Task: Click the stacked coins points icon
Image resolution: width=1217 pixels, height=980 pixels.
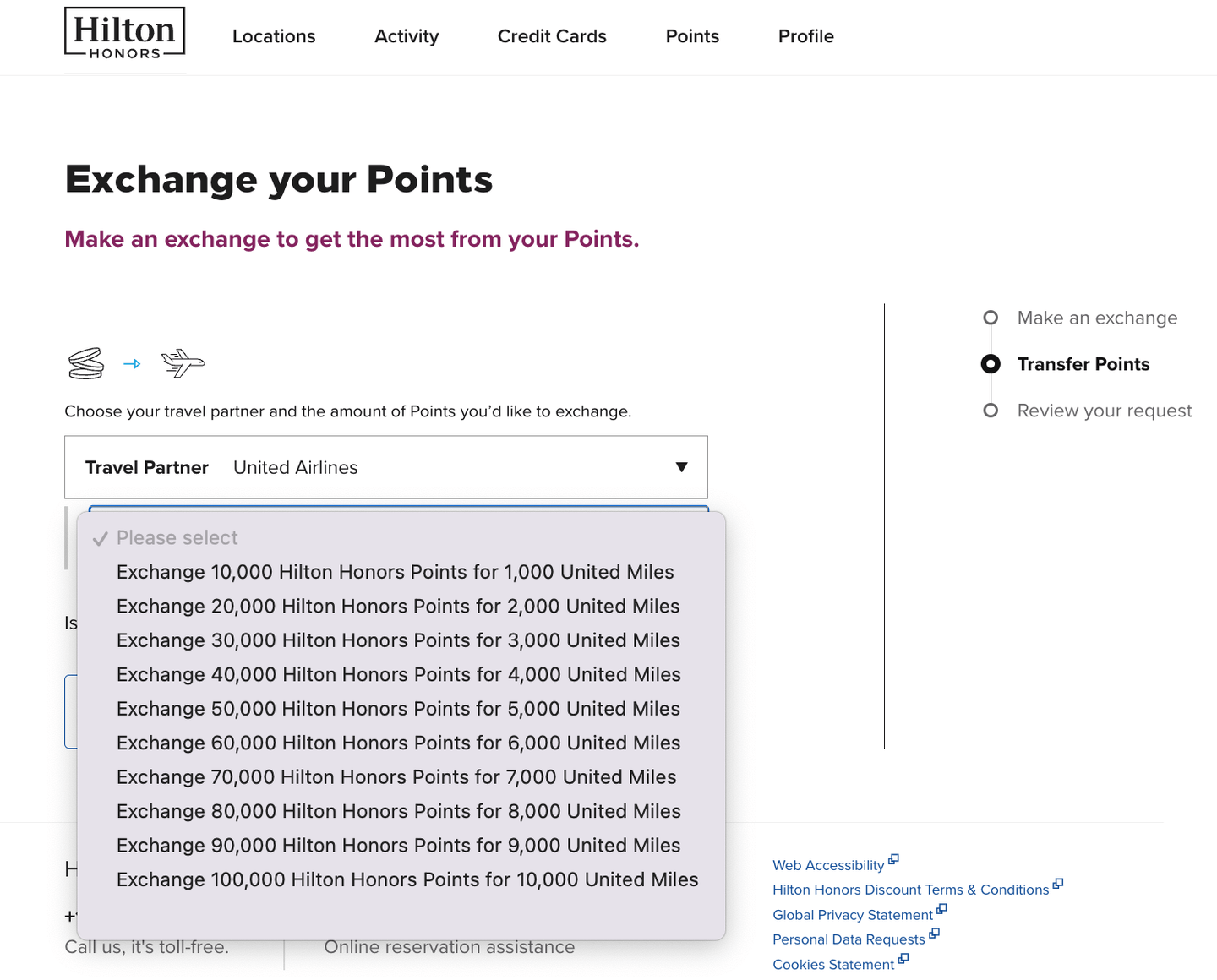Action: [x=86, y=363]
